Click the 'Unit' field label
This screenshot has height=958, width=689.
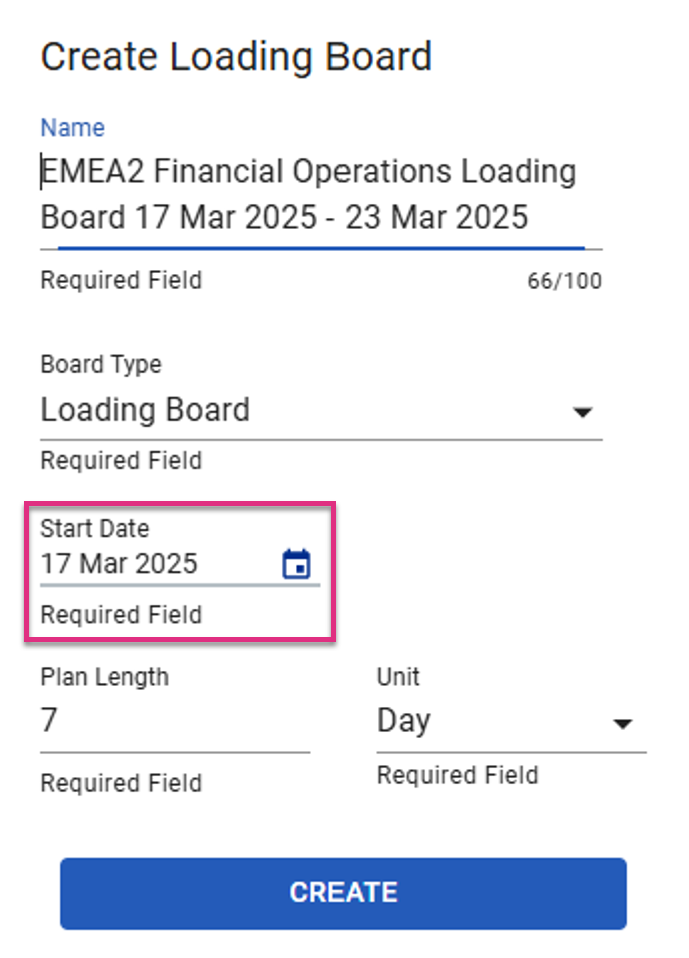coord(398,677)
